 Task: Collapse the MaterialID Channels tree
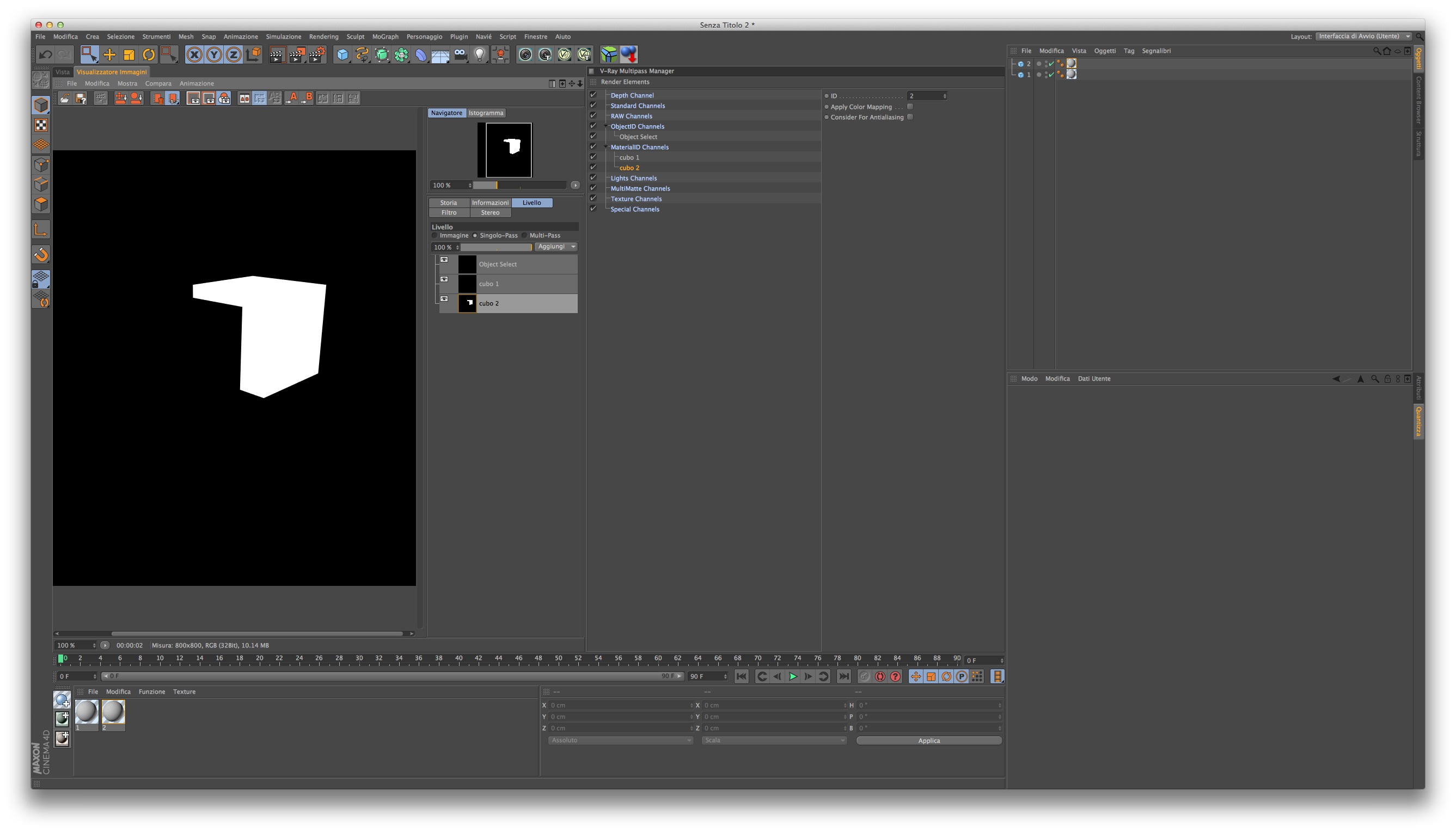pos(605,147)
